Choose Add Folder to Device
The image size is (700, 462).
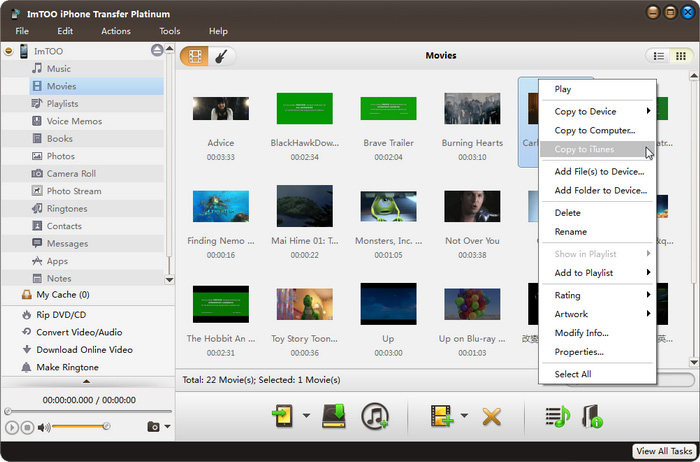pos(597,190)
